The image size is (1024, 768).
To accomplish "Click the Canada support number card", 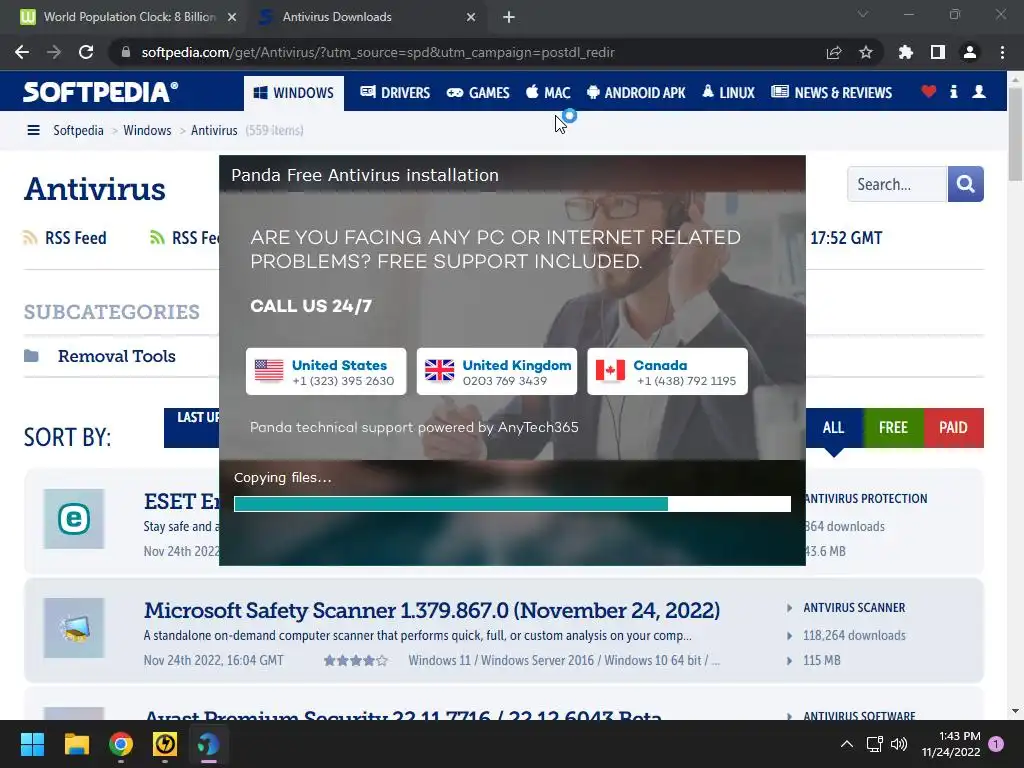I will tap(667, 372).
